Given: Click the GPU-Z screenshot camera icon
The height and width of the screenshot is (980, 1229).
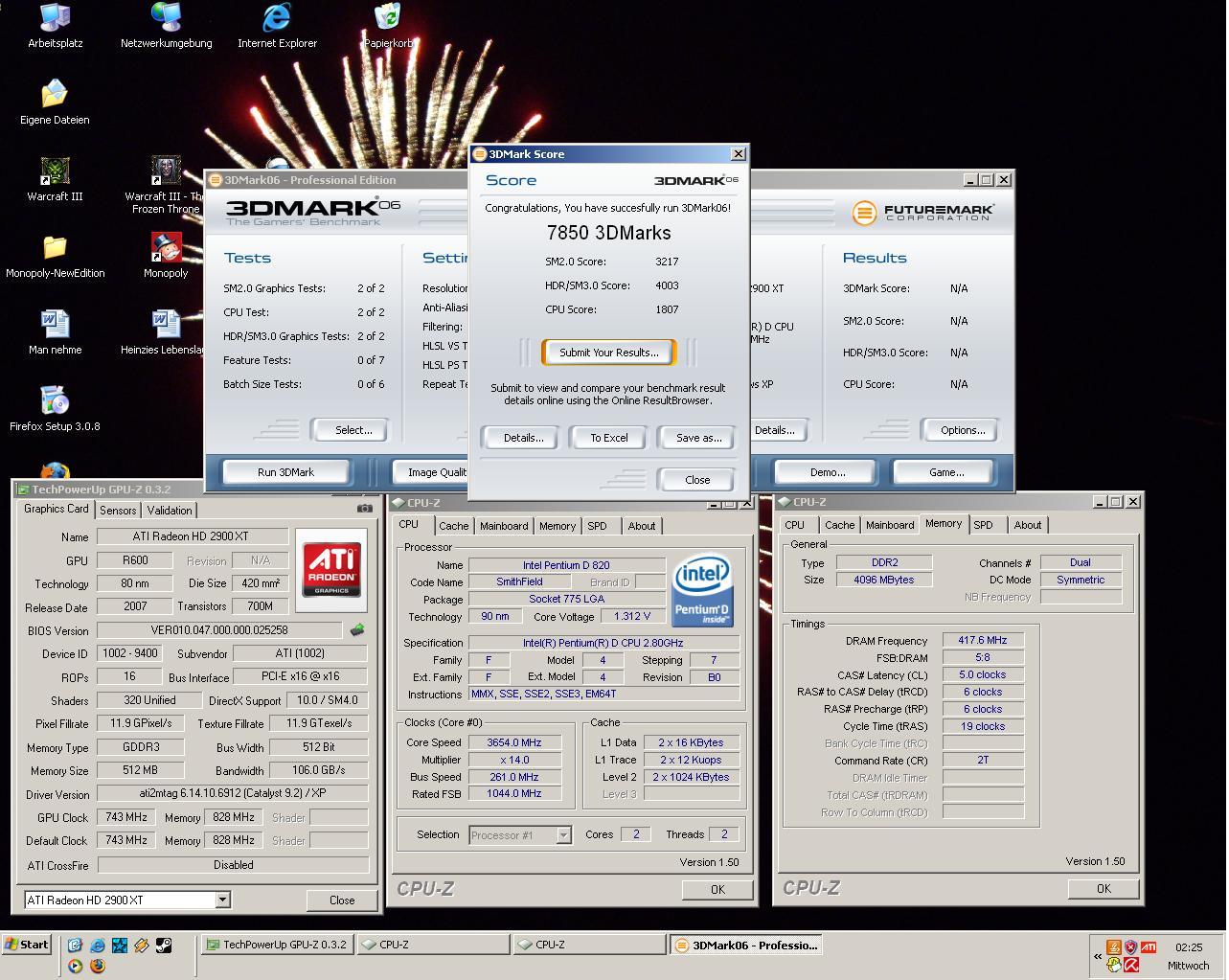Looking at the screenshot, I should 364,509.
